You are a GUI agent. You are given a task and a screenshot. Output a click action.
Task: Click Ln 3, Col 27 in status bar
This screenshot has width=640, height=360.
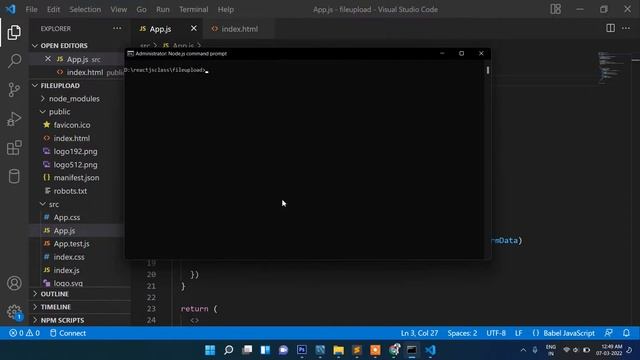(x=419, y=333)
